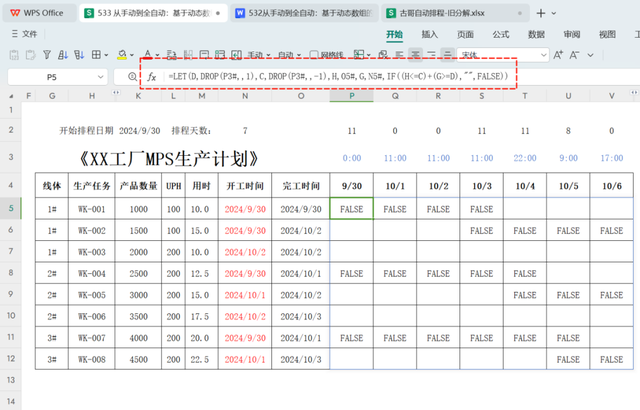Viewport: 640px width, 410px height.
Task: Click the icon left of align-left
Action: [x=383, y=55]
